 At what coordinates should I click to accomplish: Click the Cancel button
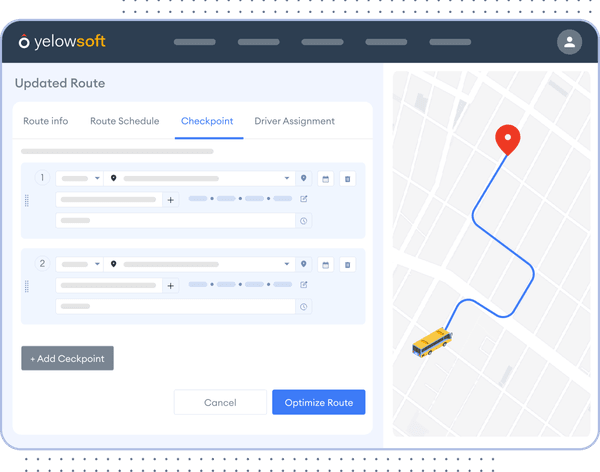tap(220, 402)
